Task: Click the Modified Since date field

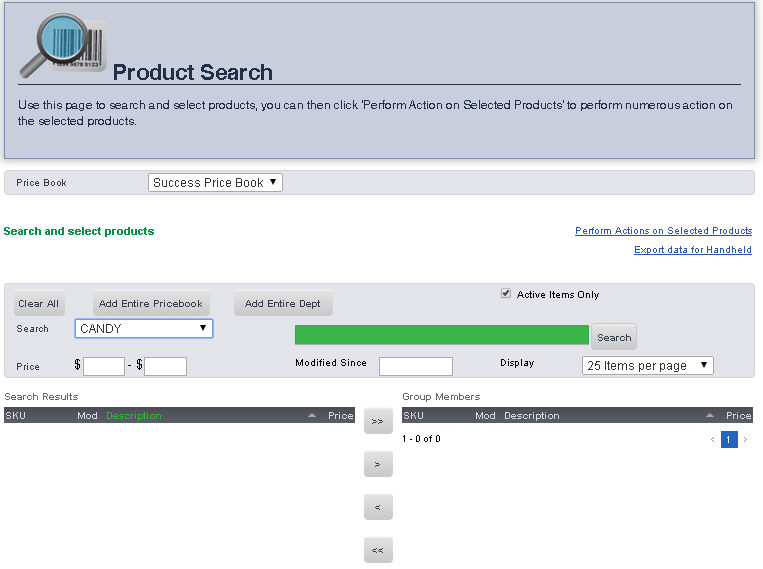Action: (x=415, y=366)
